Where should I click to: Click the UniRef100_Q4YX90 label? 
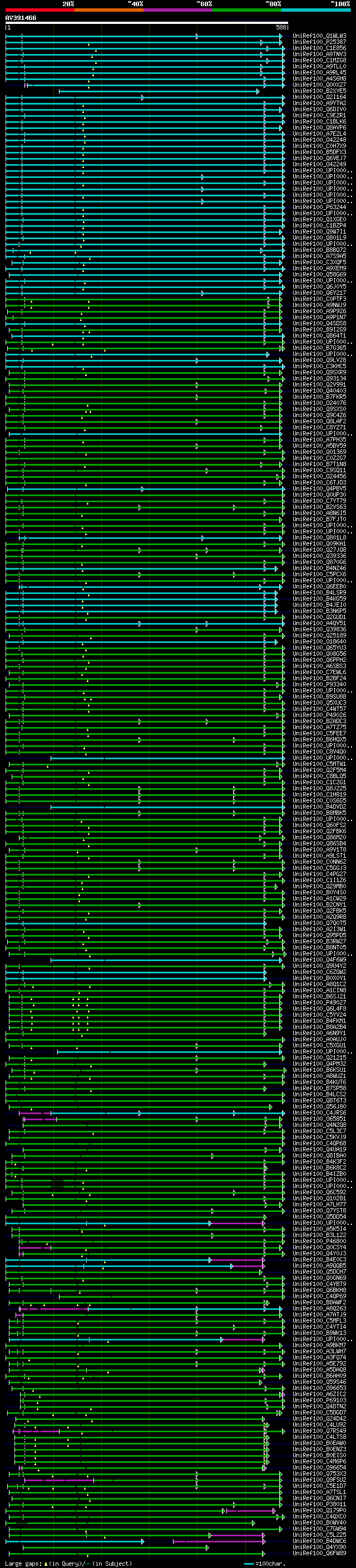pyautogui.click(x=319, y=1547)
